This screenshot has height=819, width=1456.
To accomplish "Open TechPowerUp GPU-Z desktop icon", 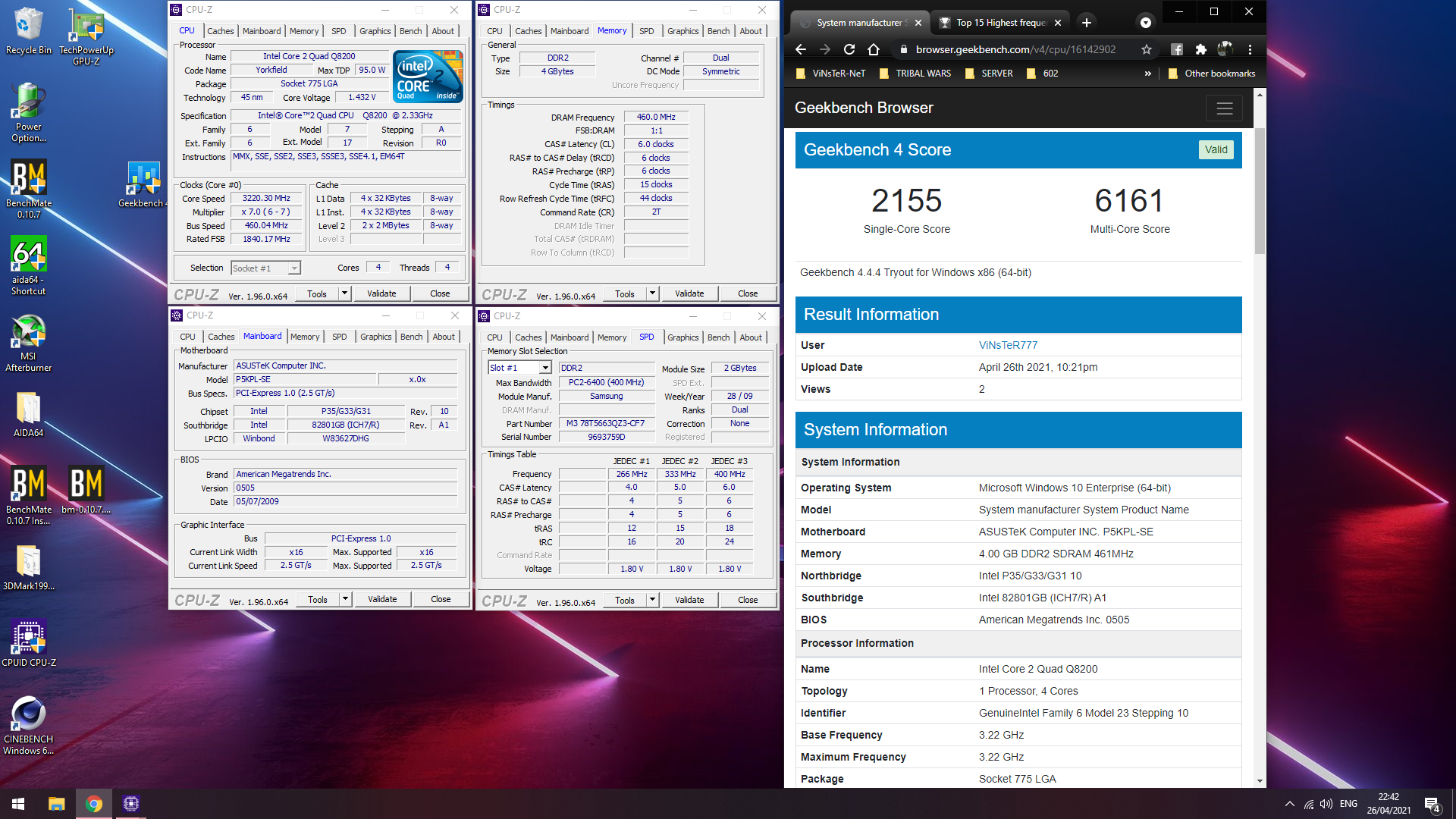I will pyautogui.click(x=86, y=36).
